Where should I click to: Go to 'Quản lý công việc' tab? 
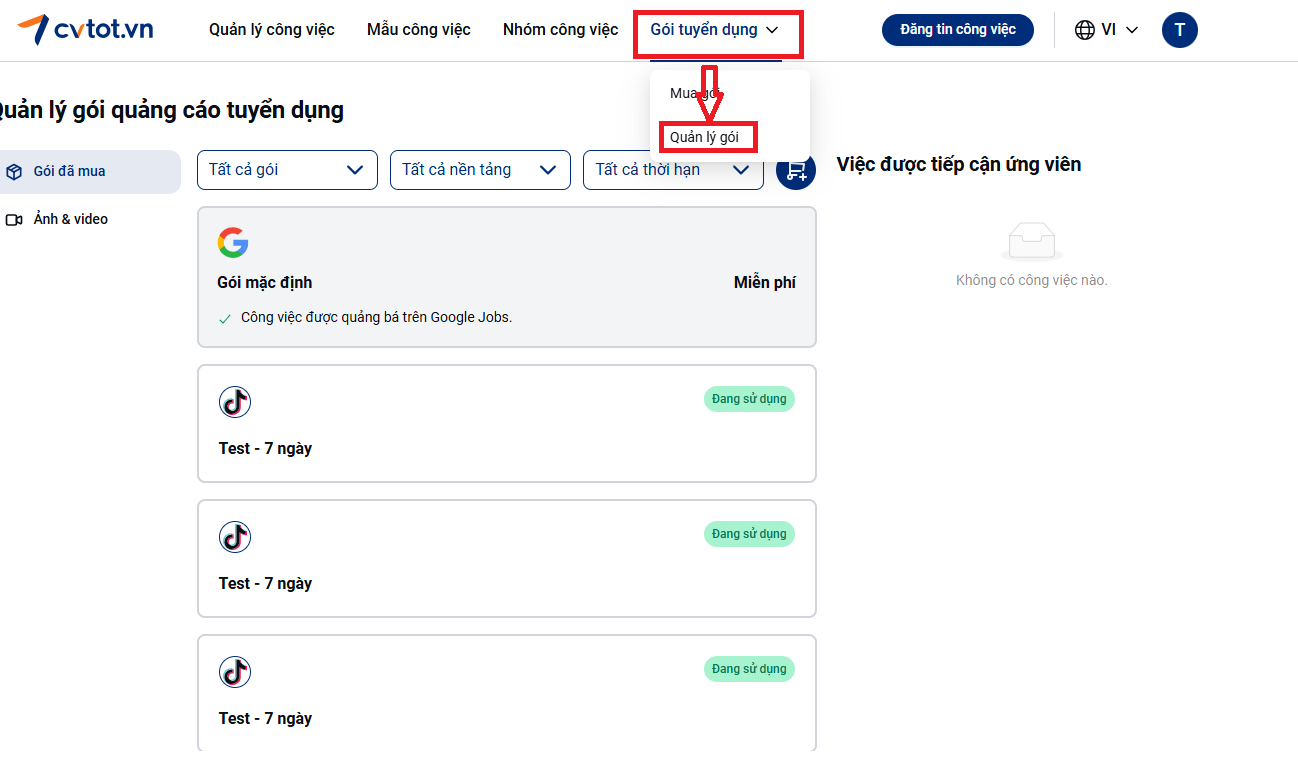pos(272,30)
